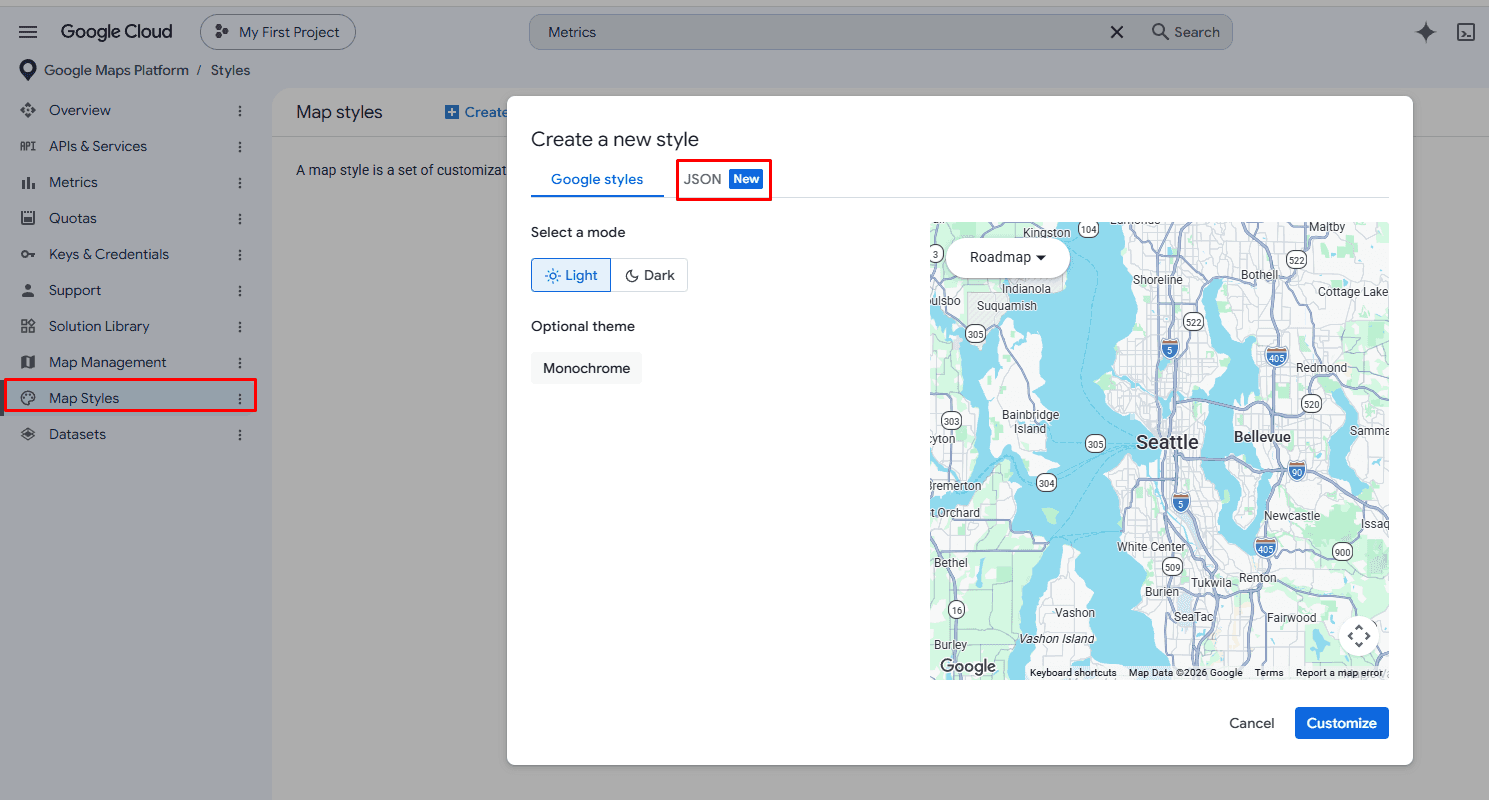Open Map Management in the sidebar

(x=108, y=362)
